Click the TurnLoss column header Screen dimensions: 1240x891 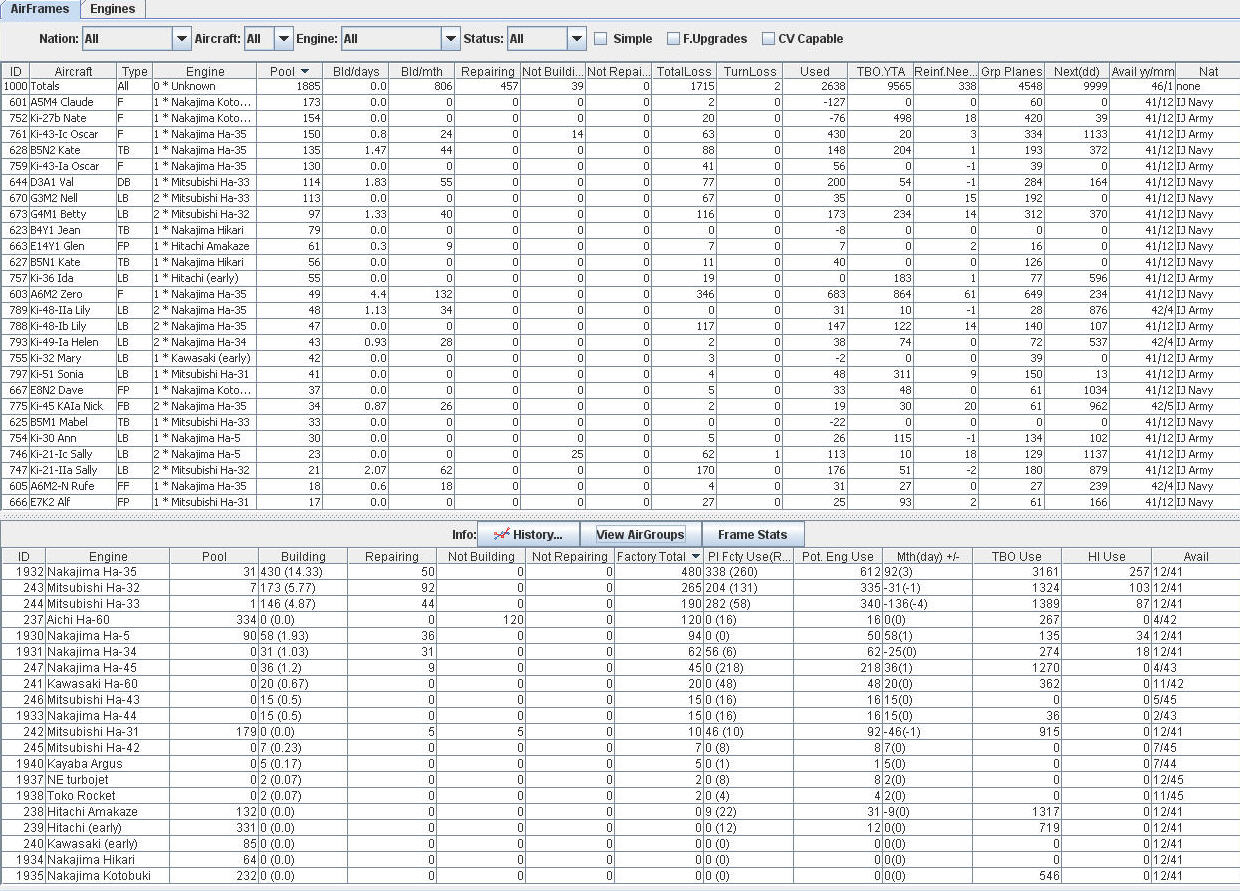[x=749, y=71]
